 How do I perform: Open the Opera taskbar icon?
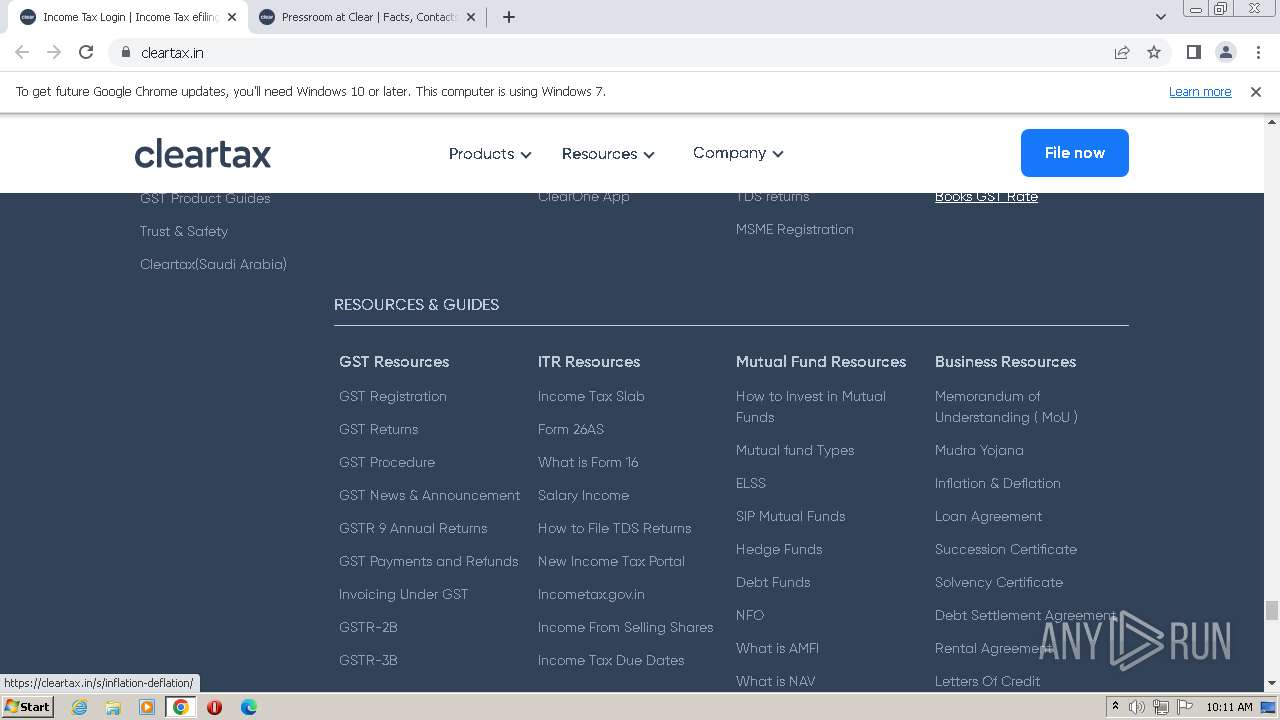pyautogui.click(x=214, y=707)
